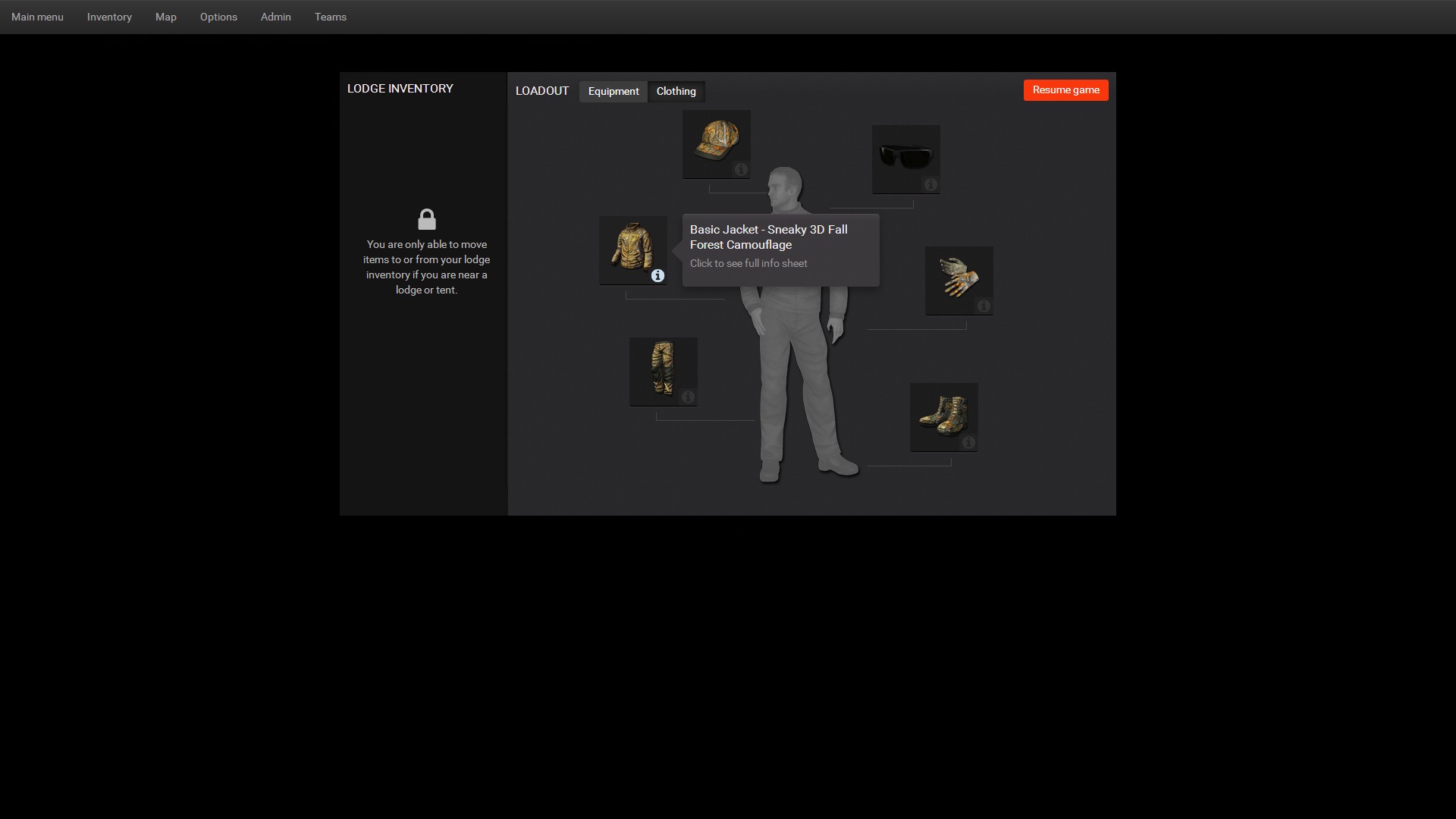Open info for the gloves
This screenshot has width=1456, height=819.
984,306
